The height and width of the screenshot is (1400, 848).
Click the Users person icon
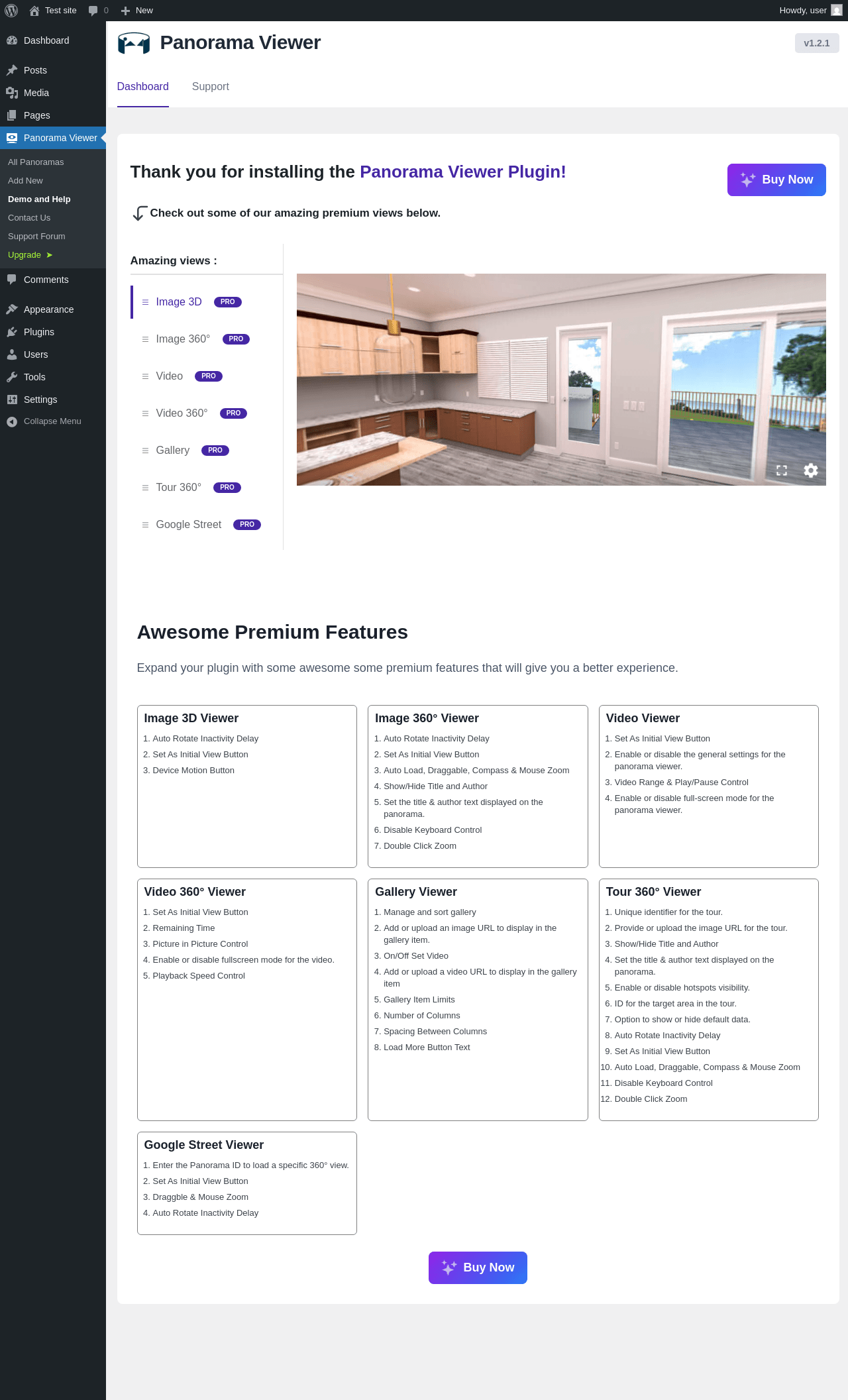click(12, 354)
